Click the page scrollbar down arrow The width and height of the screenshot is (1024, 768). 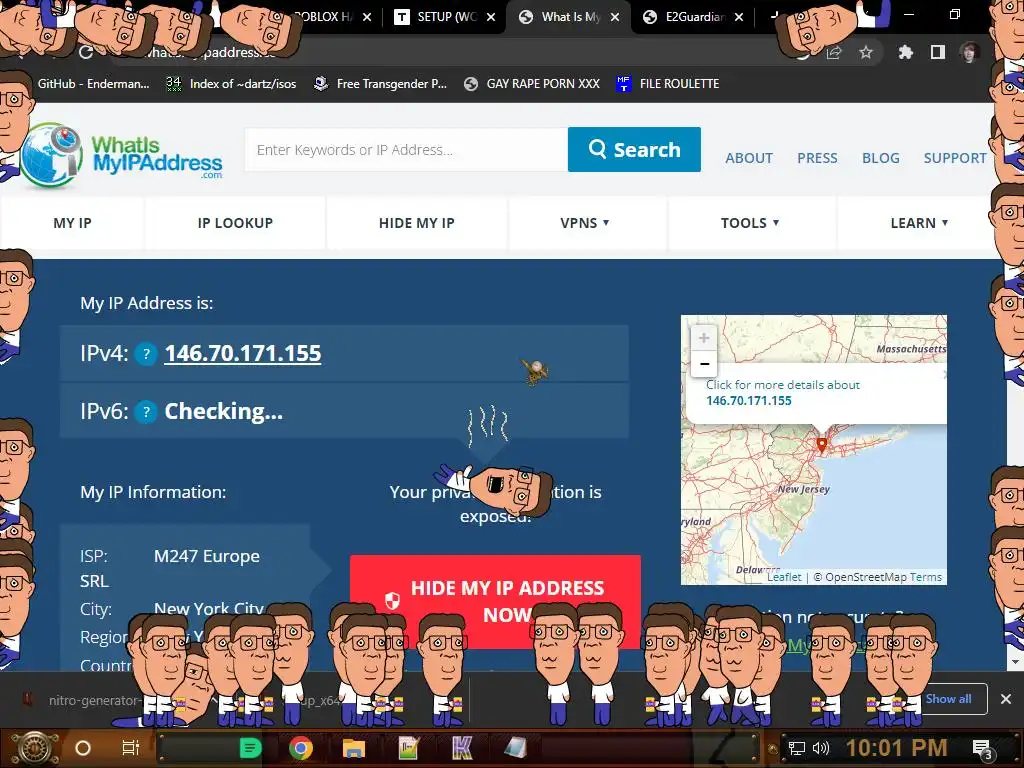coord(1014,662)
